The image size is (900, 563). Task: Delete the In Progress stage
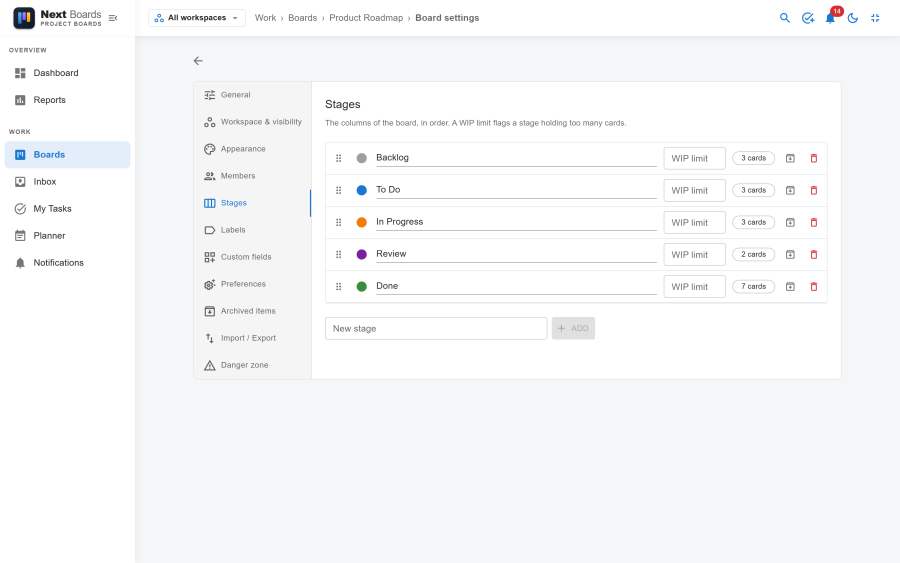click(x=813, y=223)
